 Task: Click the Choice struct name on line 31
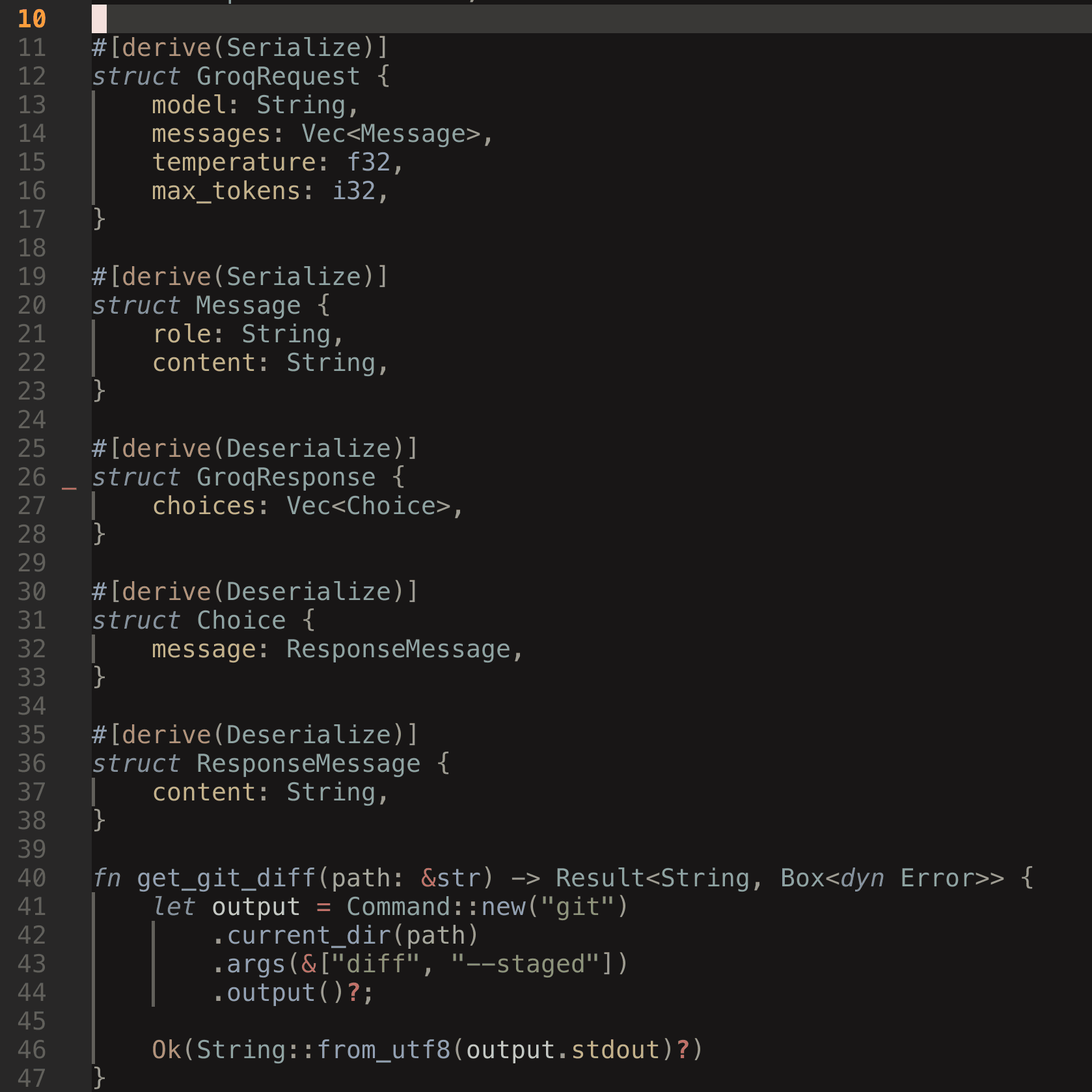click(239, 620)
